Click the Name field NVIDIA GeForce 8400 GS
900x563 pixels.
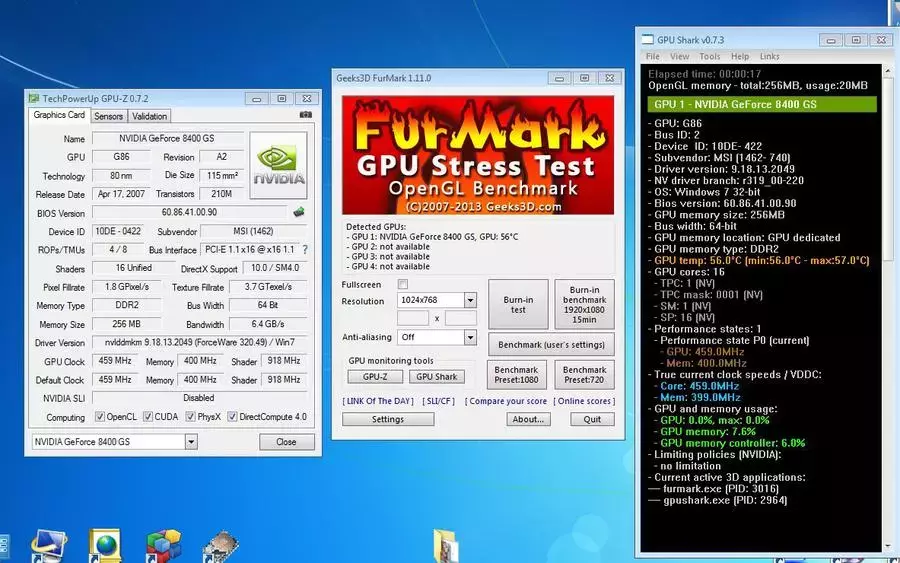point(167,138)
